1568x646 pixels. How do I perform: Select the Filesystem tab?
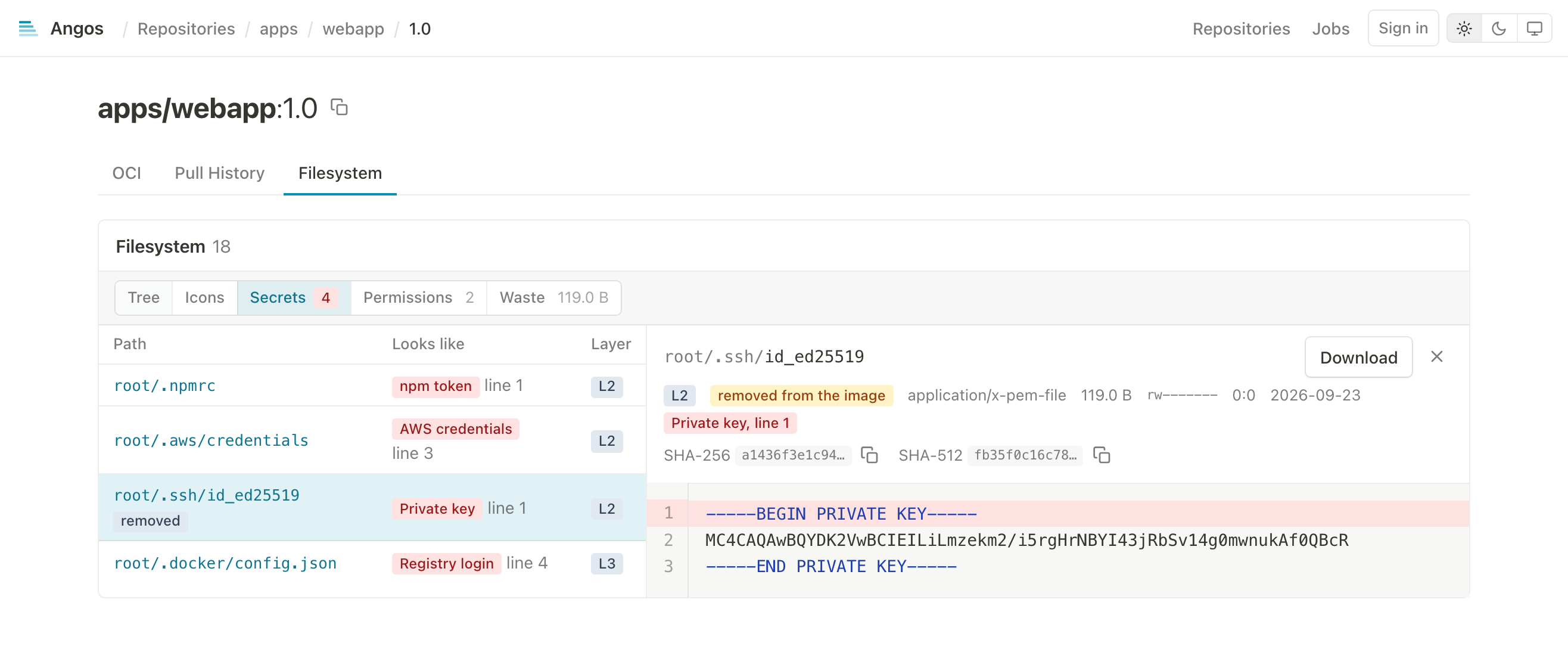click(x=340, y=173)
